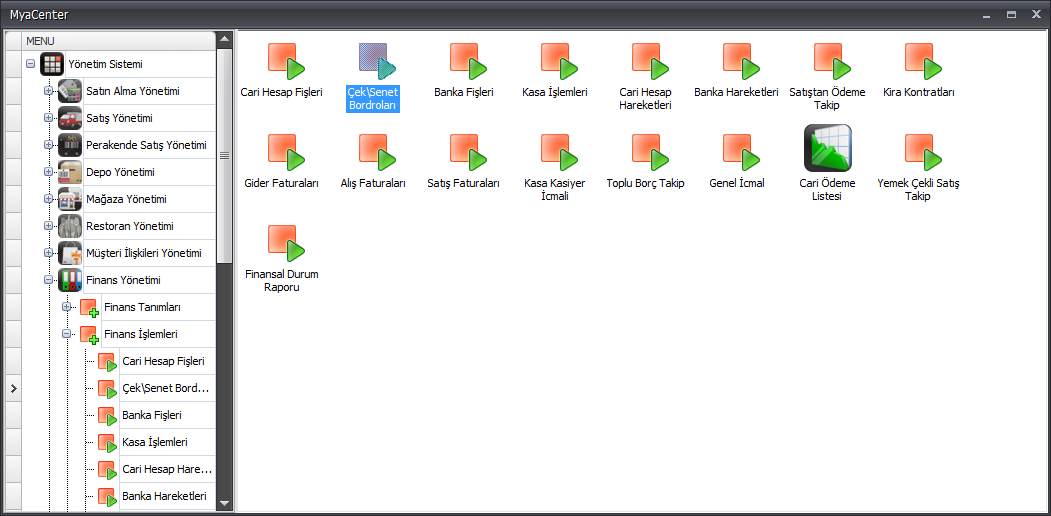
Task: Expand the Perakende Satış Yönetimi node
Action: (x=48, y=145)
